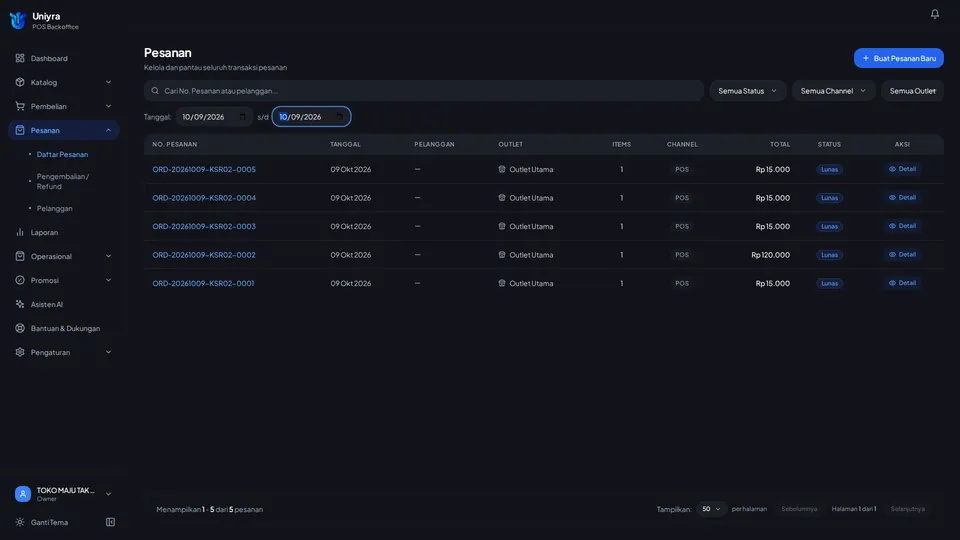Focus the order search field
Screen dimensions: 960x540
point(424,91)
